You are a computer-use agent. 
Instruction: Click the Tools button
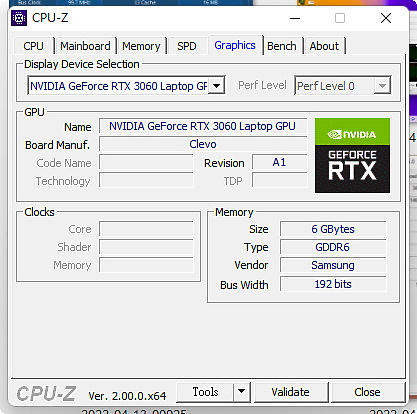(x=205, y=392)
